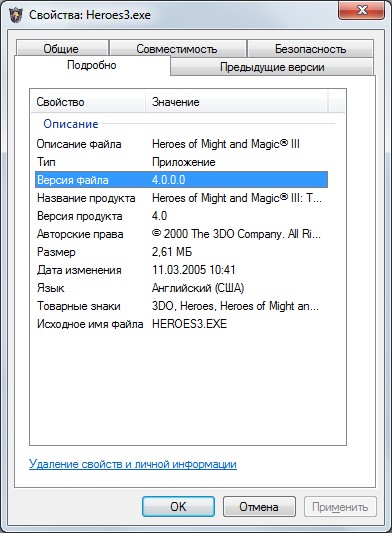Click the Heroes3.exe shield icon in title bar
Screen dimensions: 392x533
[15, 15]
